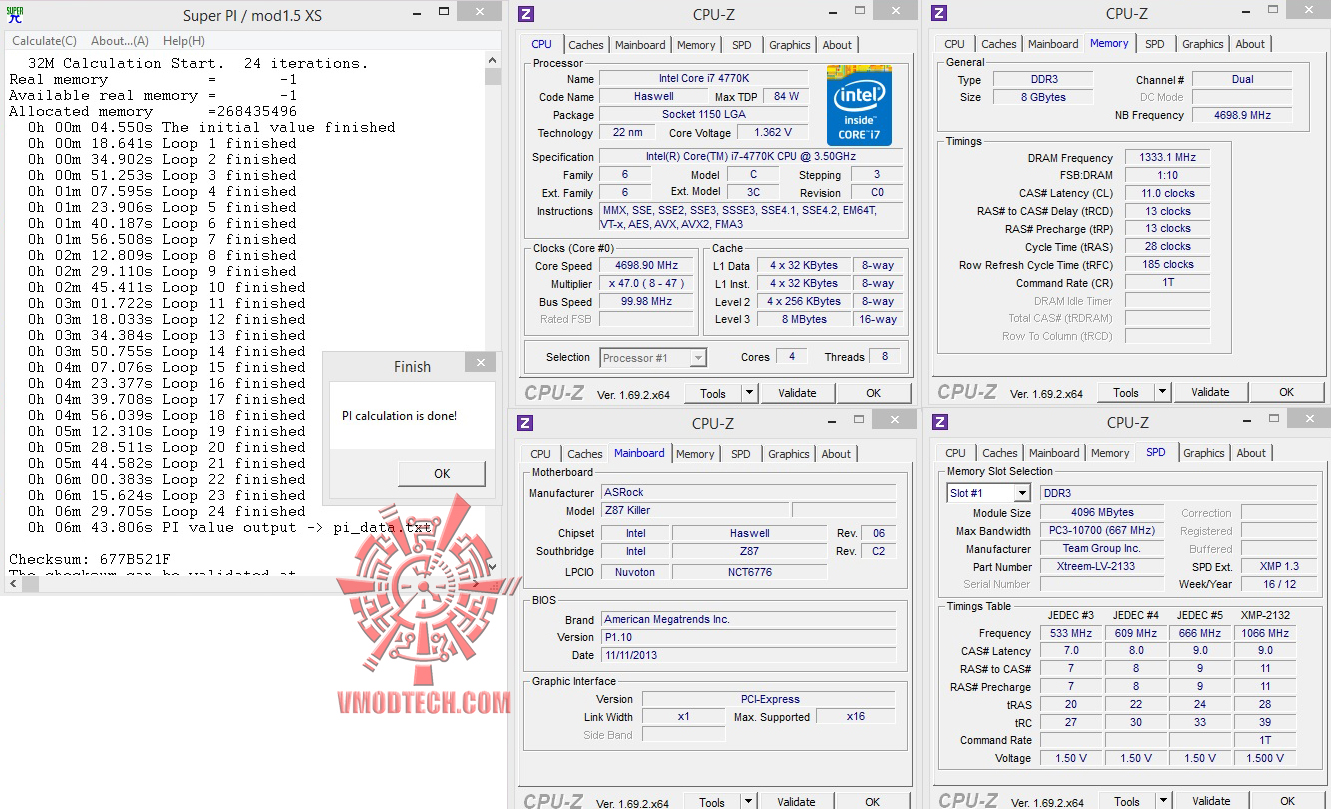Screen dimensions: 1331x809
Task: Click the Intel inside Core i7 logo
Action: pyautogui.click(x=859, y=106)
